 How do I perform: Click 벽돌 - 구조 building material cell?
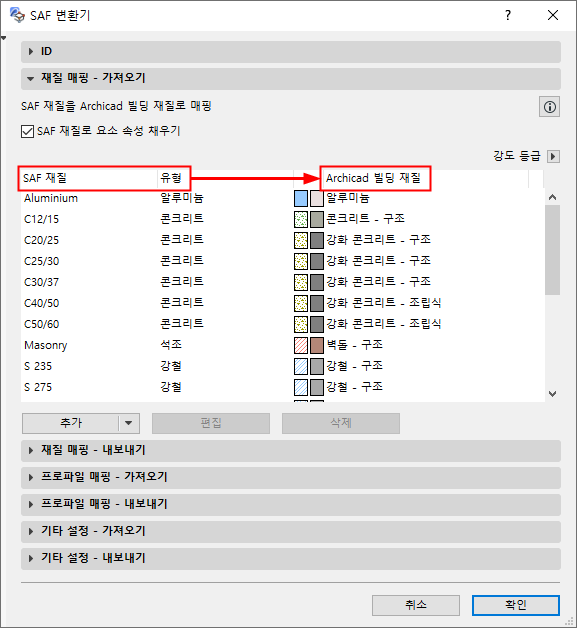pyautogui.click(x=354, y=345)
